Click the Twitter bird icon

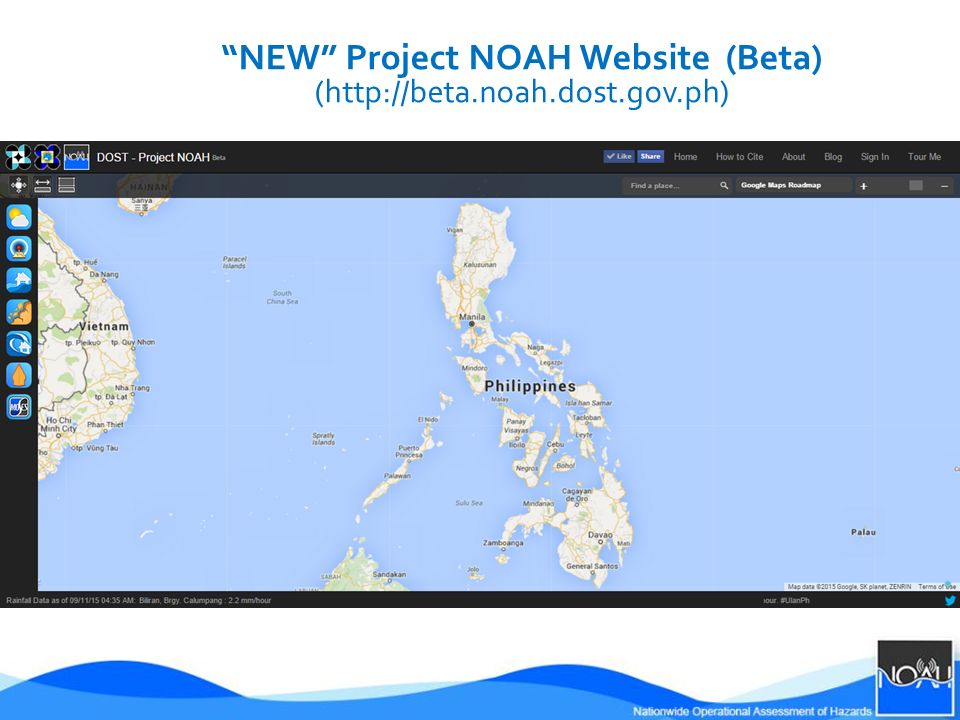click(950, 601)
